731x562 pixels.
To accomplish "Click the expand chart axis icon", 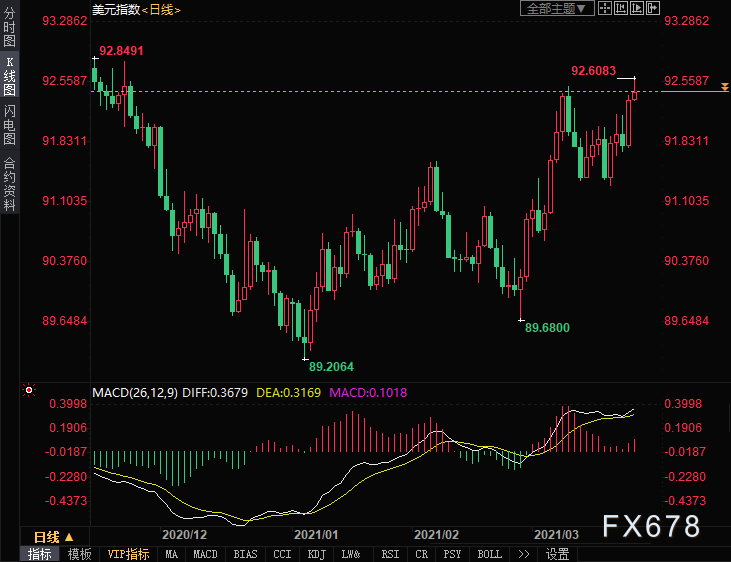I will (x=637, y=8).
